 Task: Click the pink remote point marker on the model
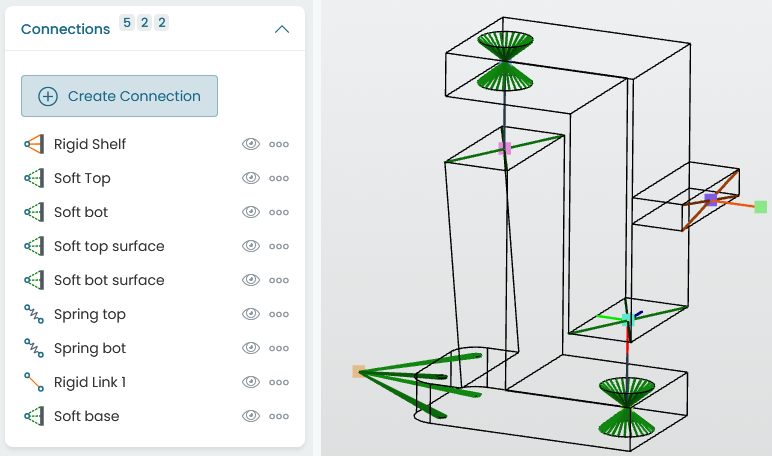click(505, 148)
